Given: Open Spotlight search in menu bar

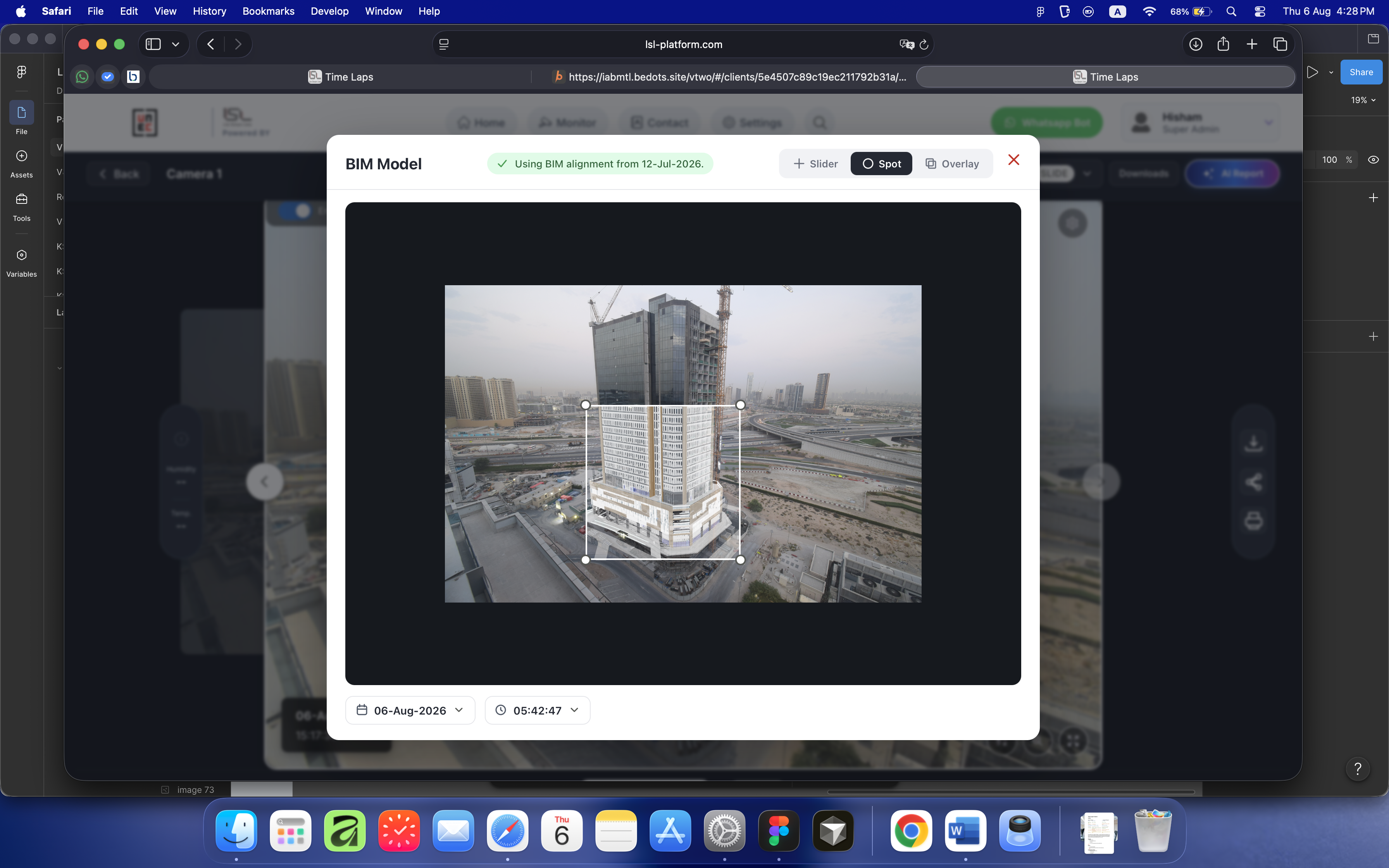Looking at the screenshot, I should click(x=1231, y=12).
